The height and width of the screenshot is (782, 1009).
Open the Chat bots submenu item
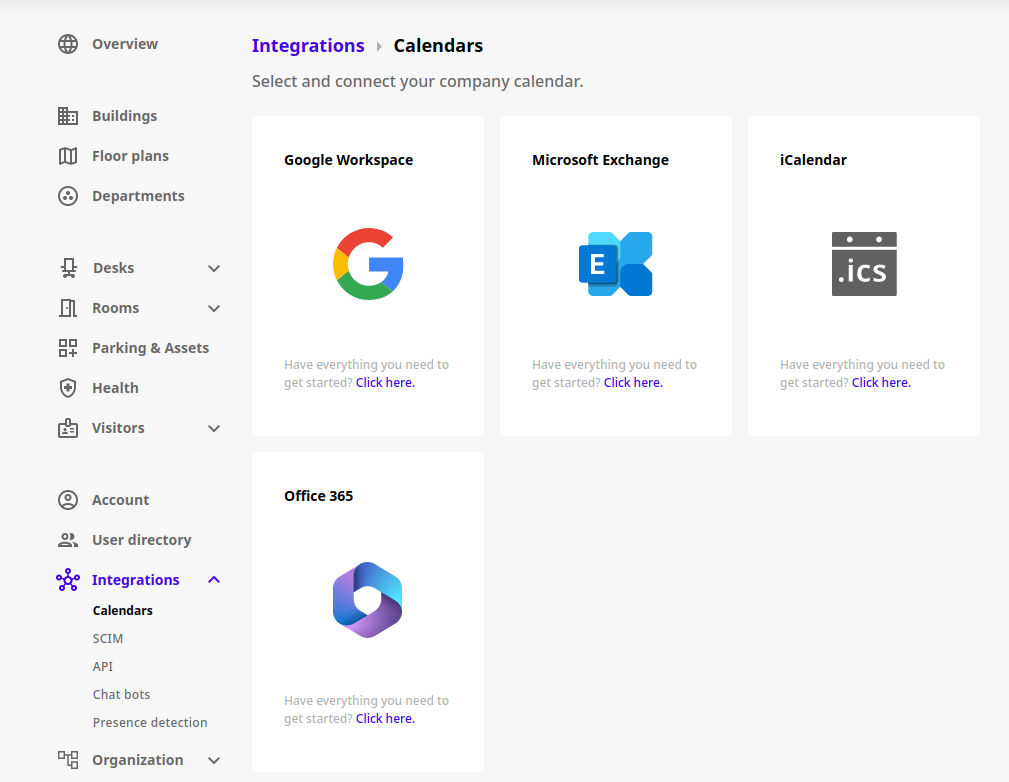click(x=121, y=694)
